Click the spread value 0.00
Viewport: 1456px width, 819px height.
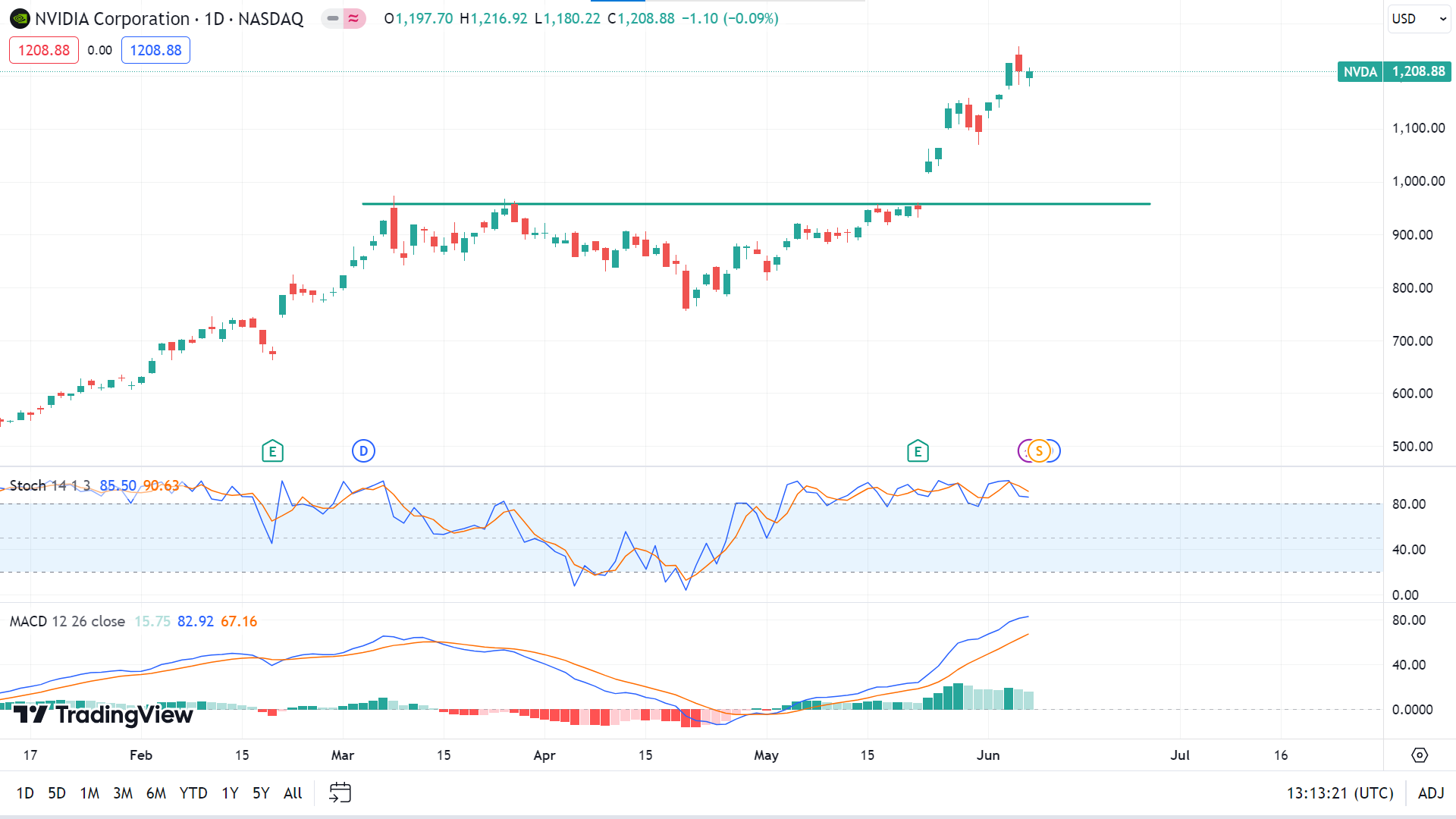pyautogui.click(x=99, y=50)
